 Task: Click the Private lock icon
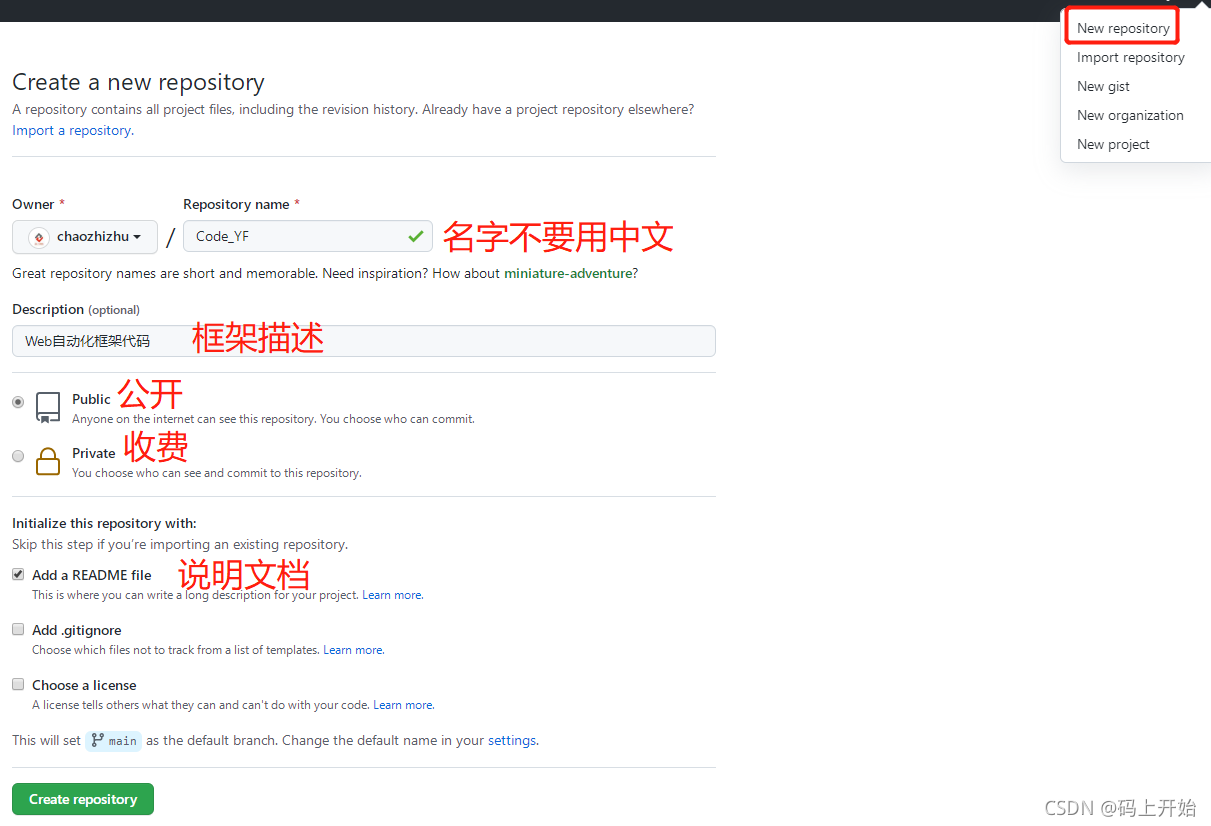click(48, 460)
